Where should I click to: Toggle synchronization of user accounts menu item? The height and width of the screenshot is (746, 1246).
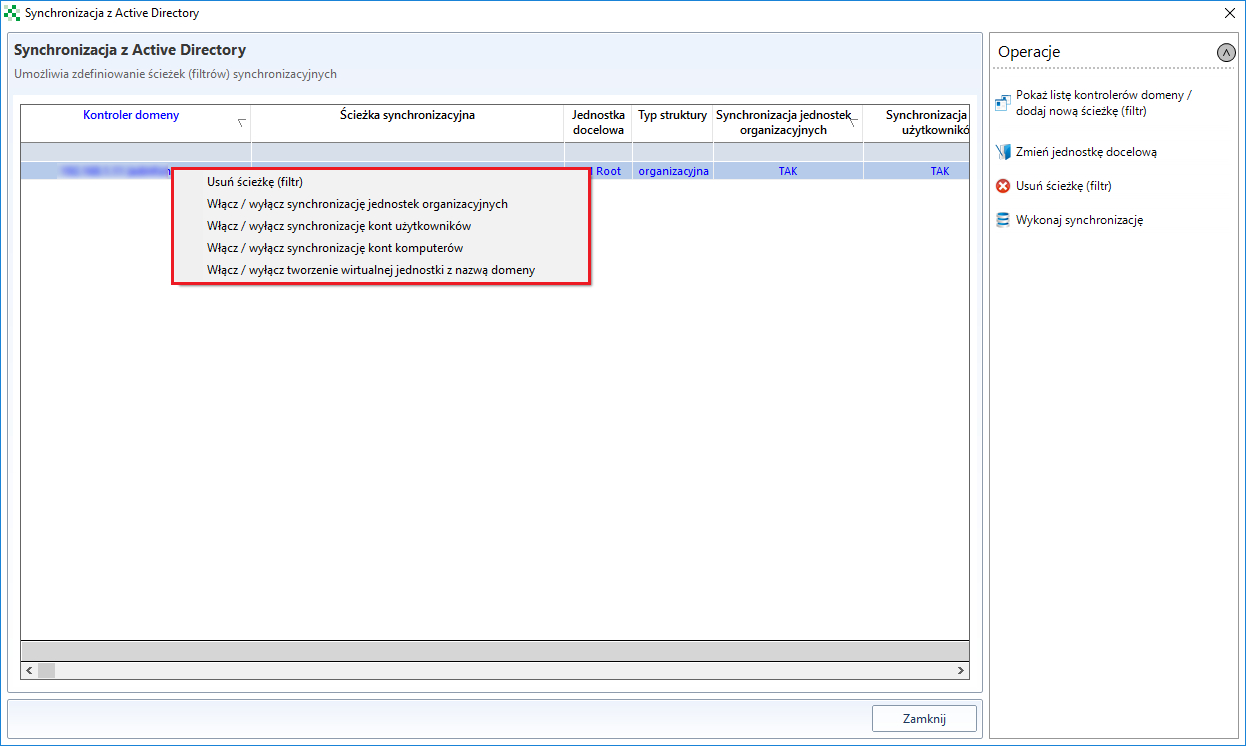coord(339,226)
